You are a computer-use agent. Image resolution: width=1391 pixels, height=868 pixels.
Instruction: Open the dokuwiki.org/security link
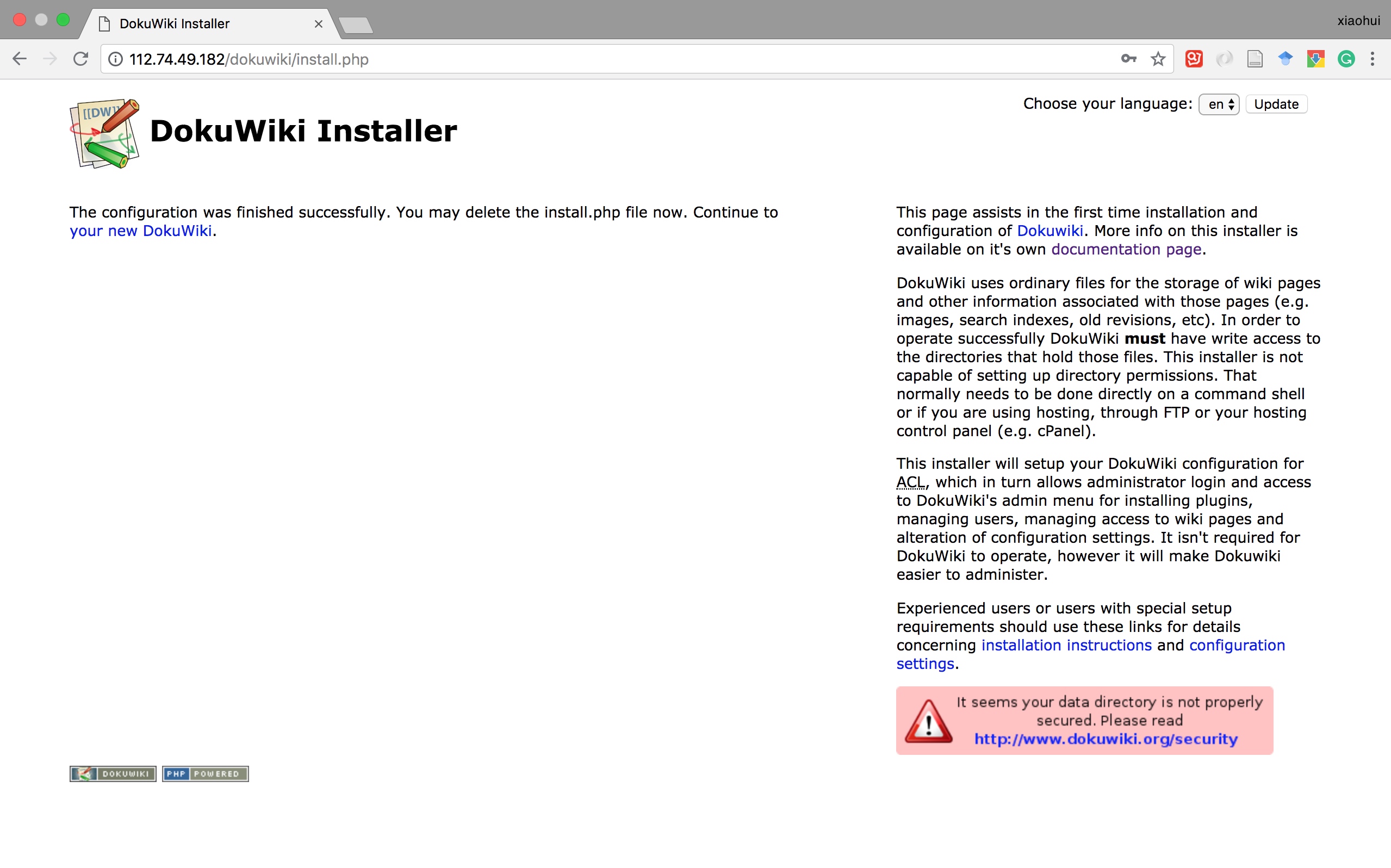coord(1106,739)
